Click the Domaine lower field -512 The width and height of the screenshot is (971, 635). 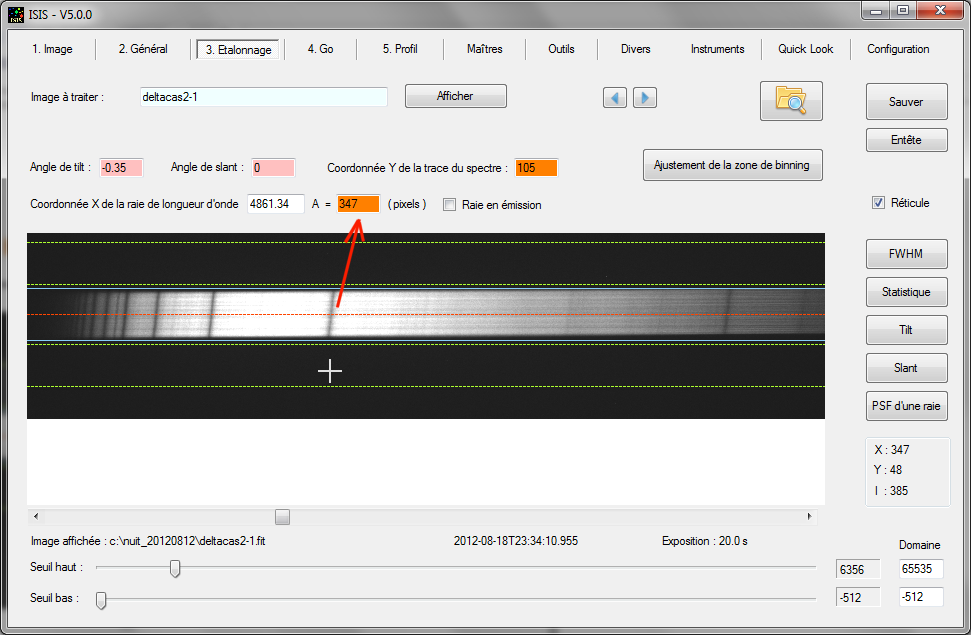click(921, 597)
